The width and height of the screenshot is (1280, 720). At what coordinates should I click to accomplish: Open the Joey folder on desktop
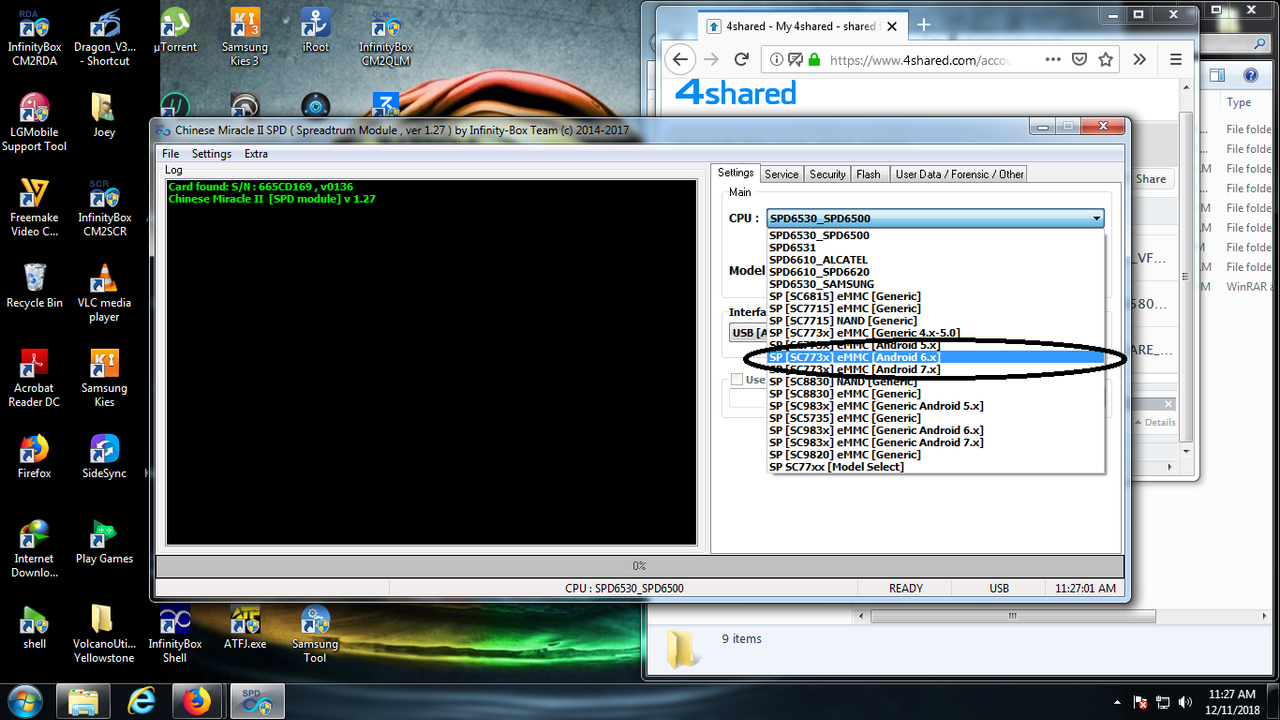click(x=104, y=116)
